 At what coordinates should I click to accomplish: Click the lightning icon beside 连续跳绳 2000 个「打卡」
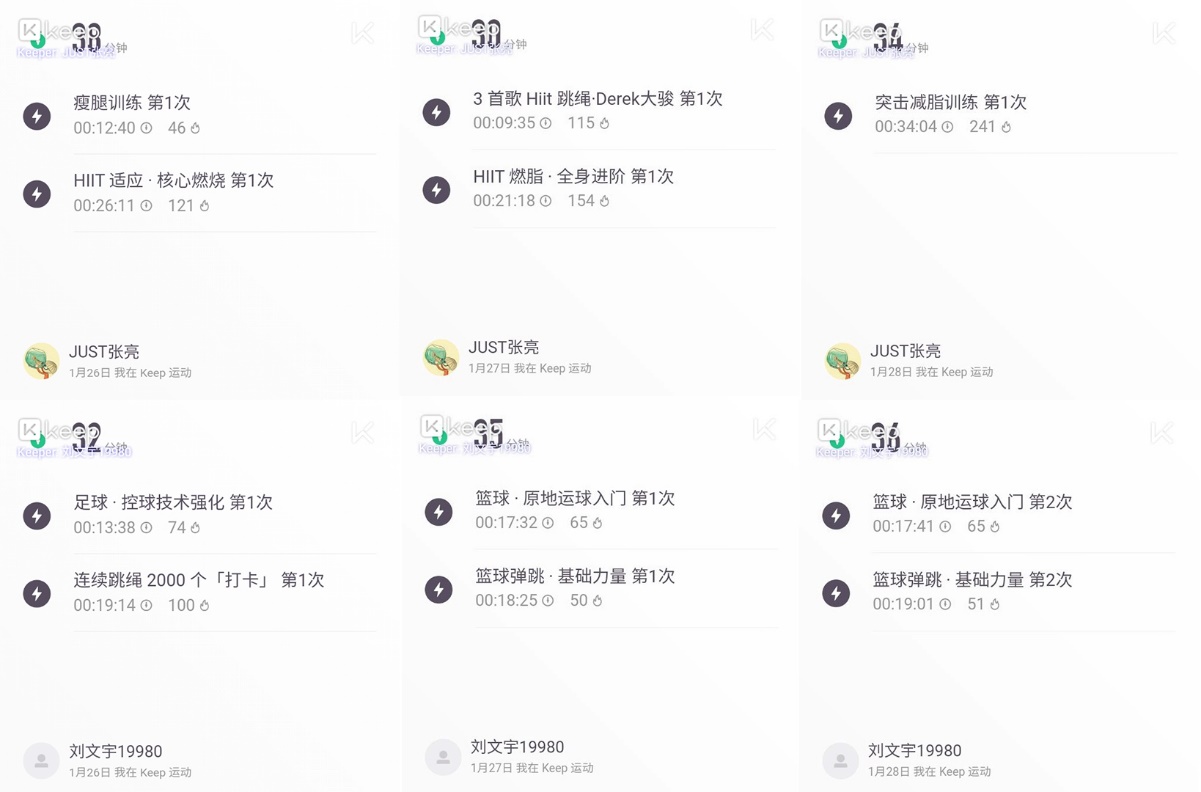[x=37, y=592]
